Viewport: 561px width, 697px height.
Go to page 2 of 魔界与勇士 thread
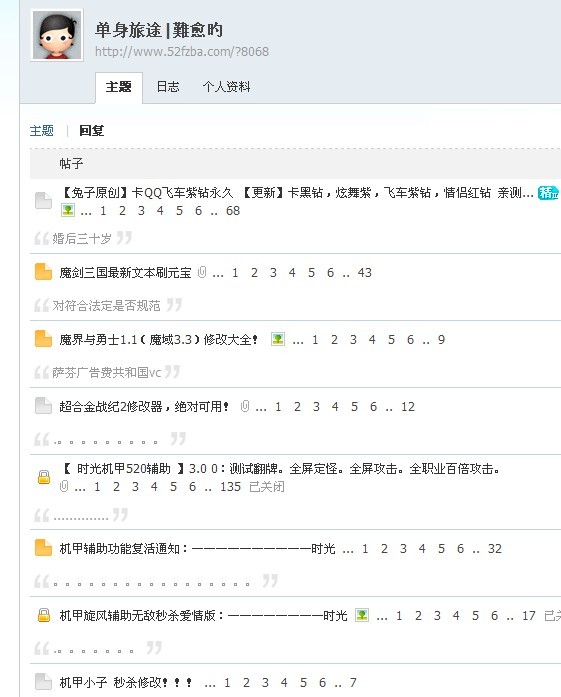(x=334, y=340)
